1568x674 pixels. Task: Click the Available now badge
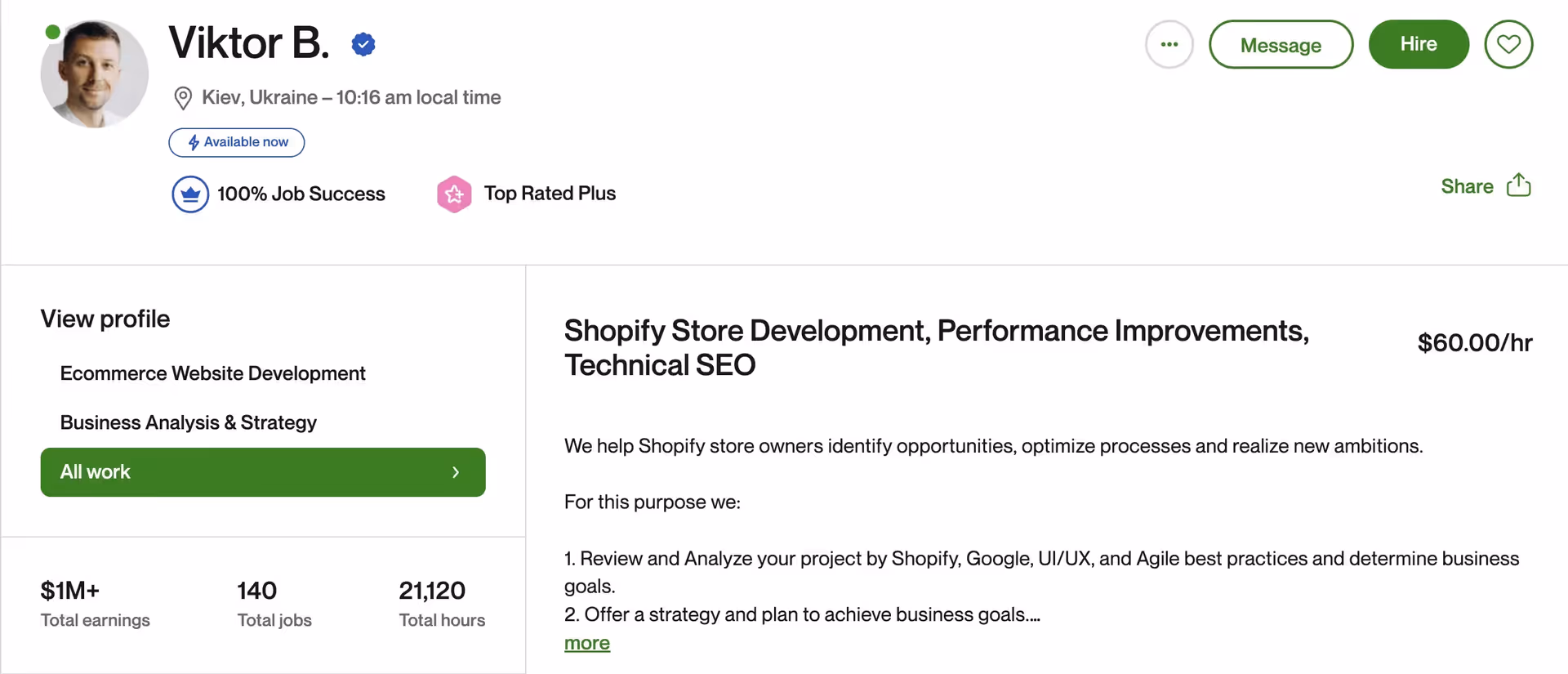pos(237,142)
